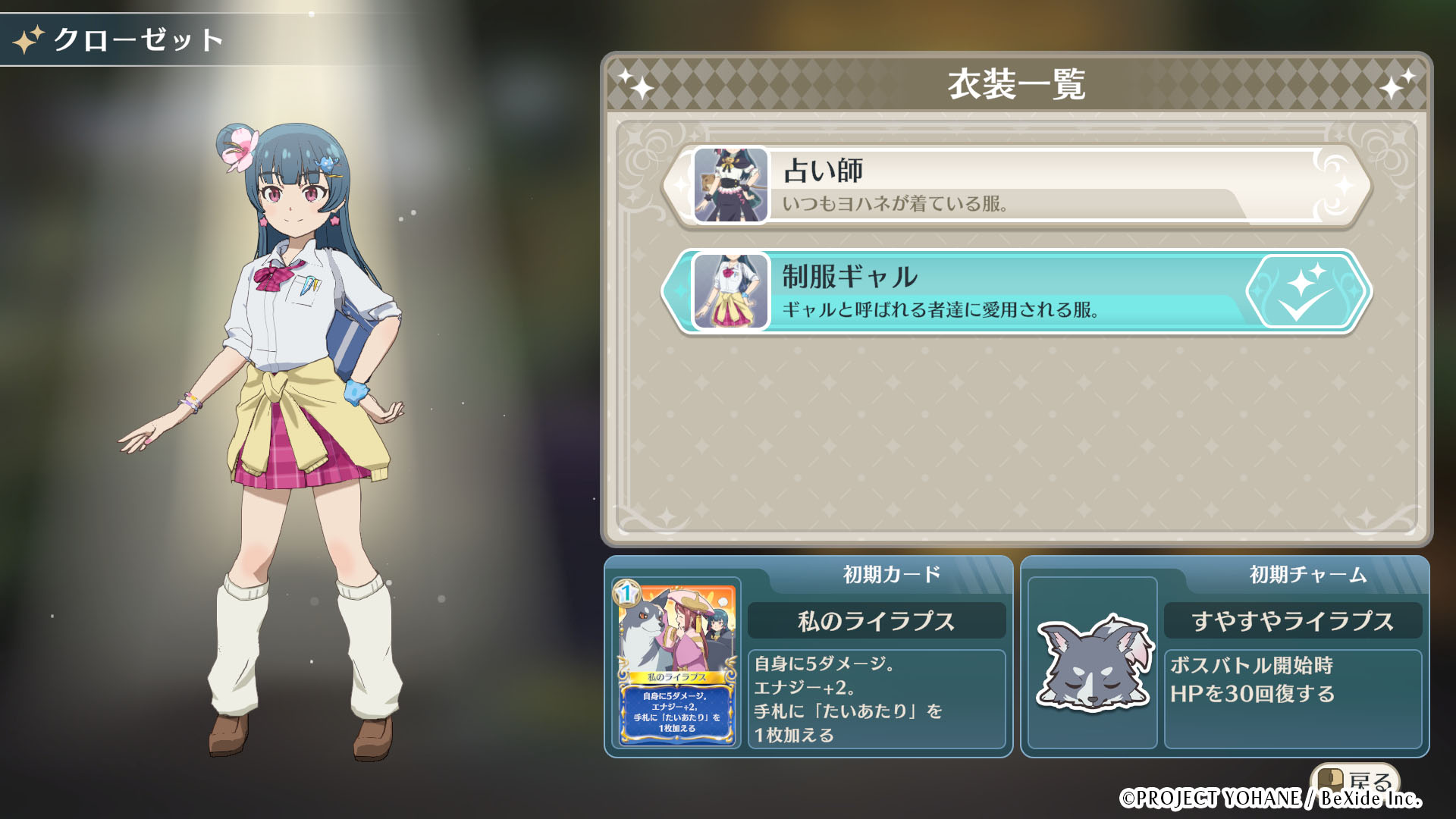Toggle the equipped checkmark on 制服ギャル
This screenshot has height=819, width=1456.
click(1306, 292)
